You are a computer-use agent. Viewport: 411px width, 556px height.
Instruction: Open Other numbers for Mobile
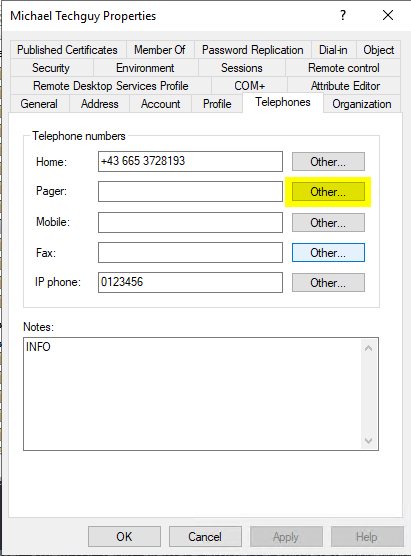[328, 223]
